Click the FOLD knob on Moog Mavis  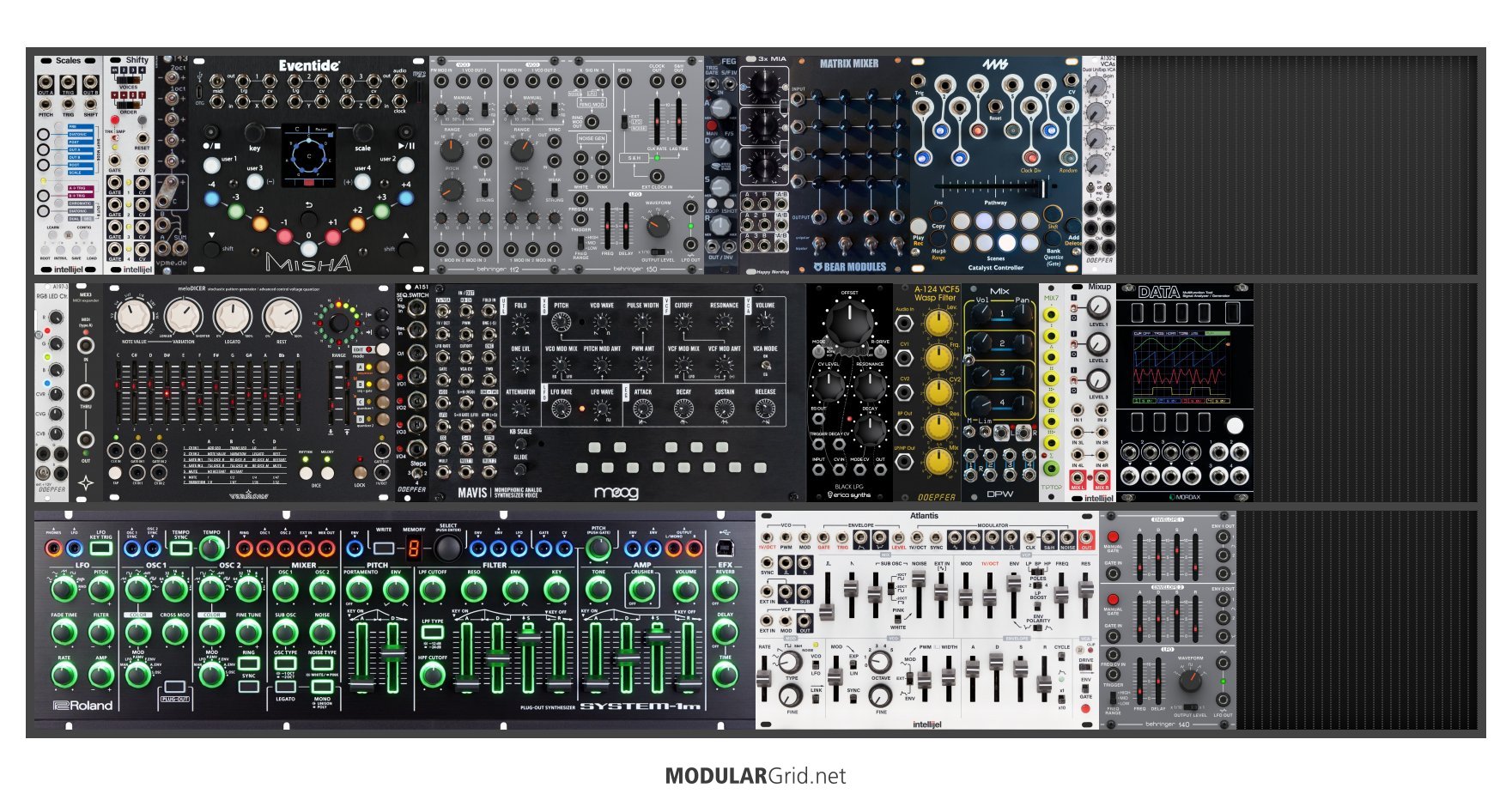(520, 323)
